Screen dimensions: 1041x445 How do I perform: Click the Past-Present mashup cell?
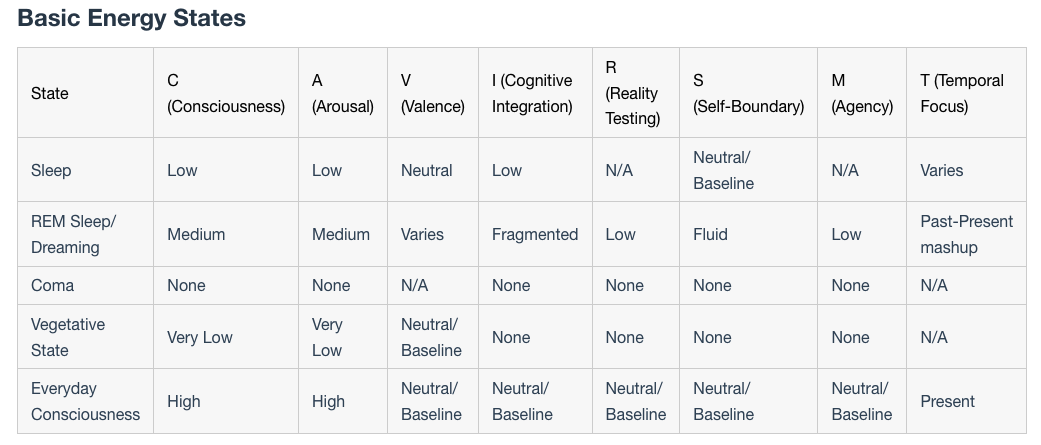[x=967, y=234]
